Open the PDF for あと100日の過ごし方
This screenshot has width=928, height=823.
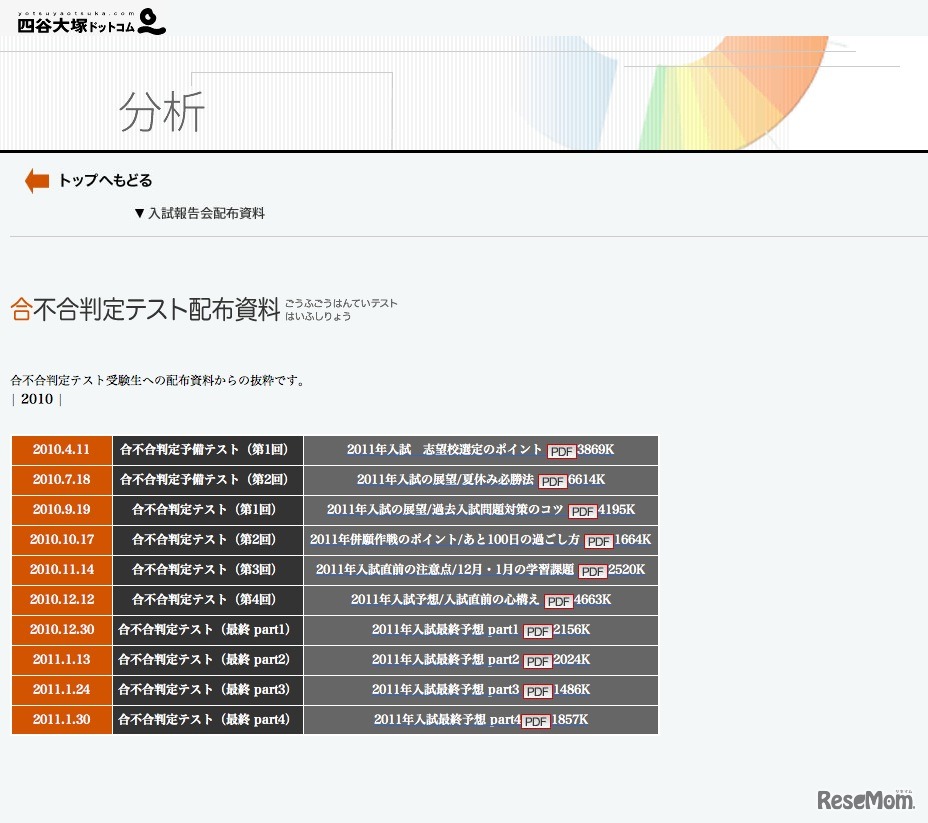click(598, 541)
